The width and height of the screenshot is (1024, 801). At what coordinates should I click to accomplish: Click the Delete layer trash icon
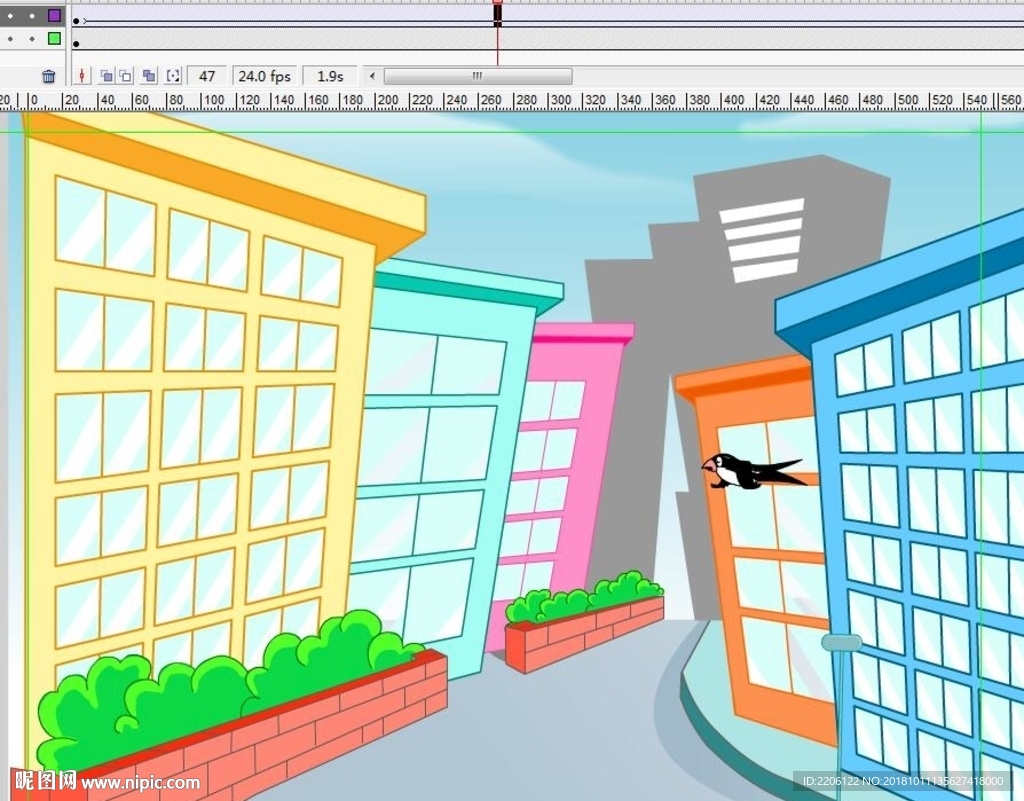tap(48, 76)
